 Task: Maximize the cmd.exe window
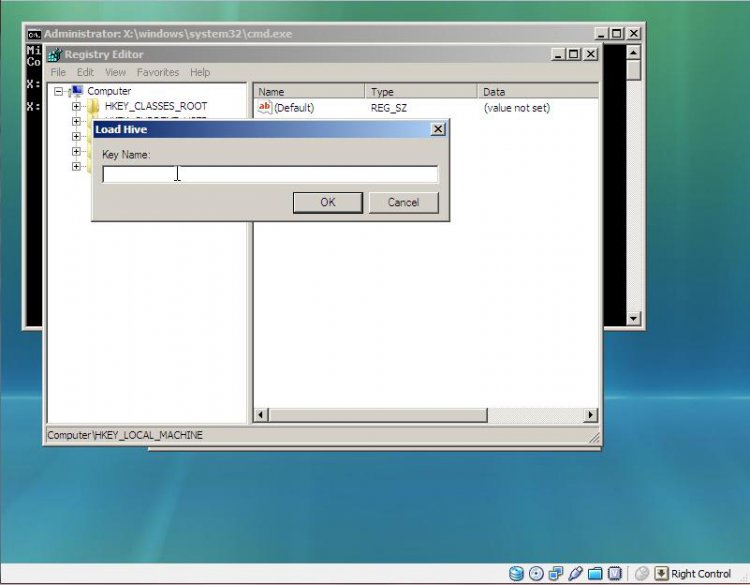tap(617, 33)
